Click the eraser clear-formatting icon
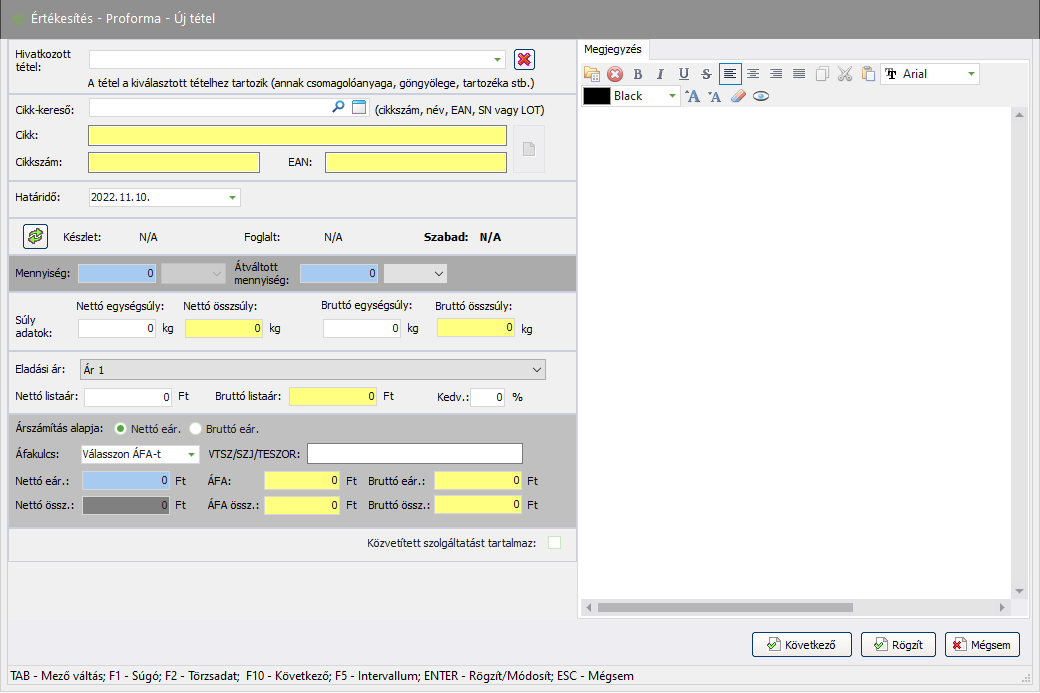Image resolution: width=1040 pixels, height=693 pixels. (x=738, y=96)
